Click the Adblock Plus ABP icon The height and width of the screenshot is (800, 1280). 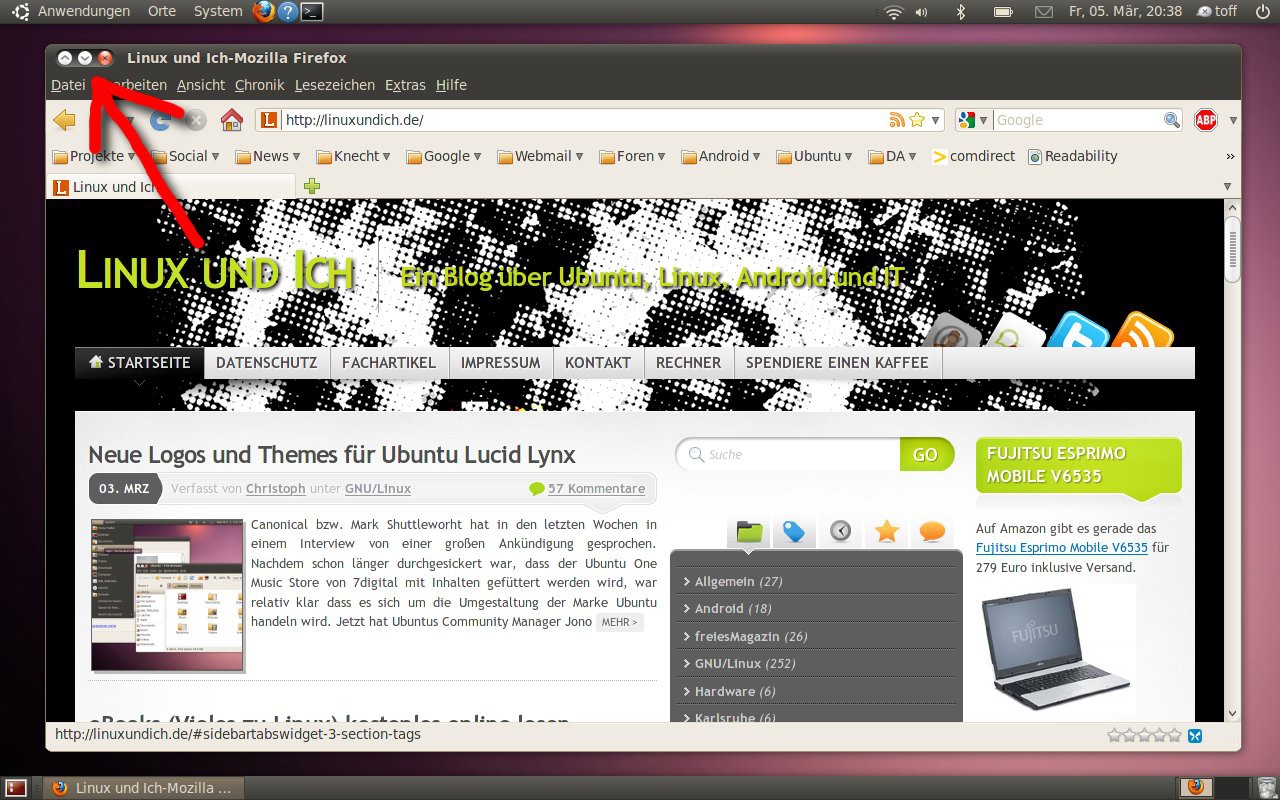(1206, 120)
